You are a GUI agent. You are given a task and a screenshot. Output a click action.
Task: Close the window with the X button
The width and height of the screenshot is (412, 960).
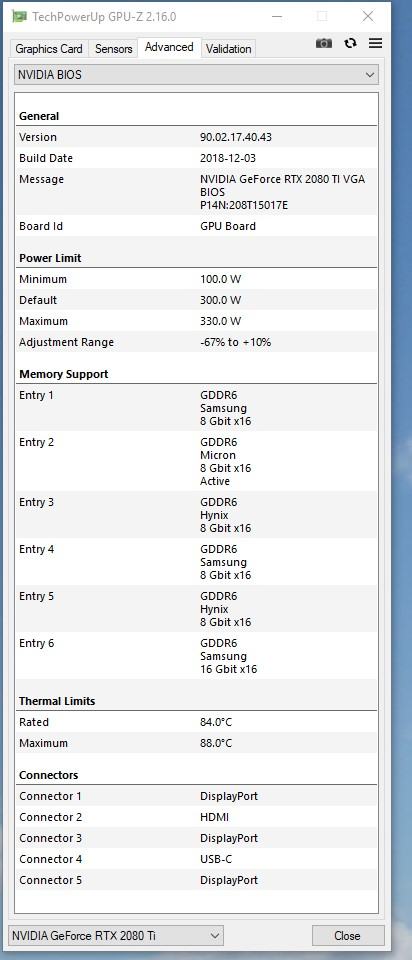(x=367, y=17)
